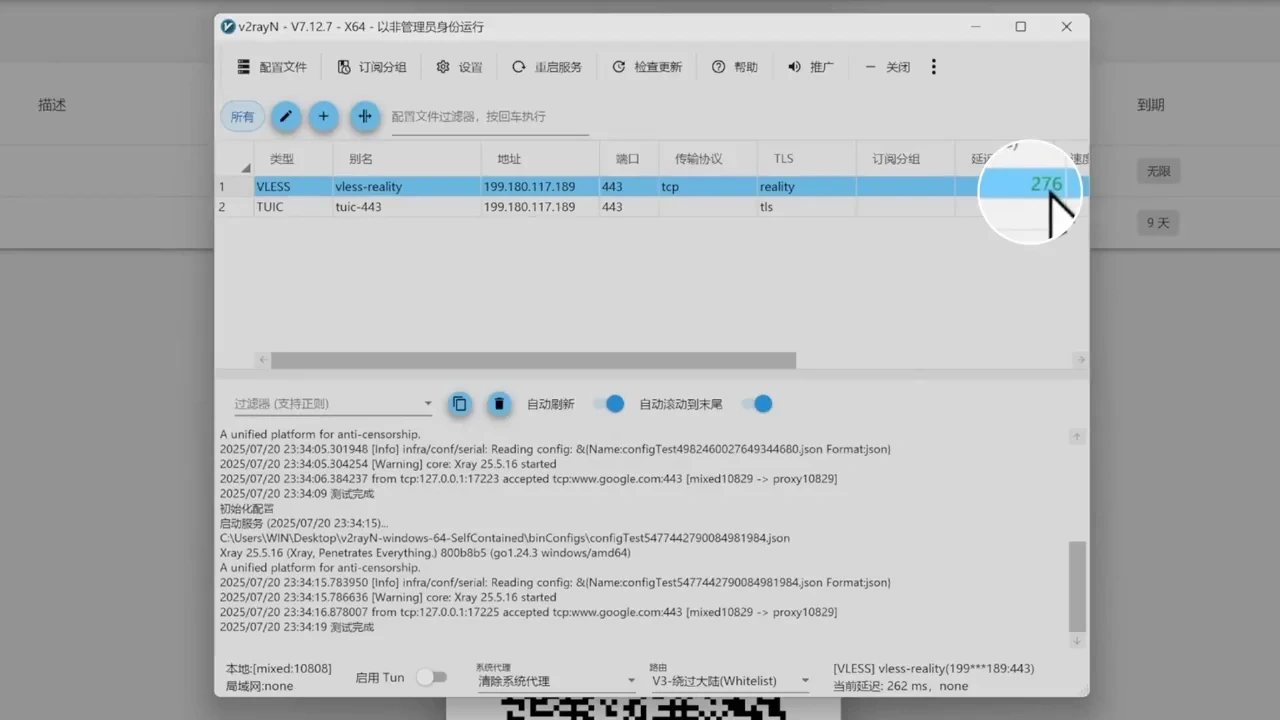Select the TUIC type cell
Screen dimensions: 1280x720
293,207
